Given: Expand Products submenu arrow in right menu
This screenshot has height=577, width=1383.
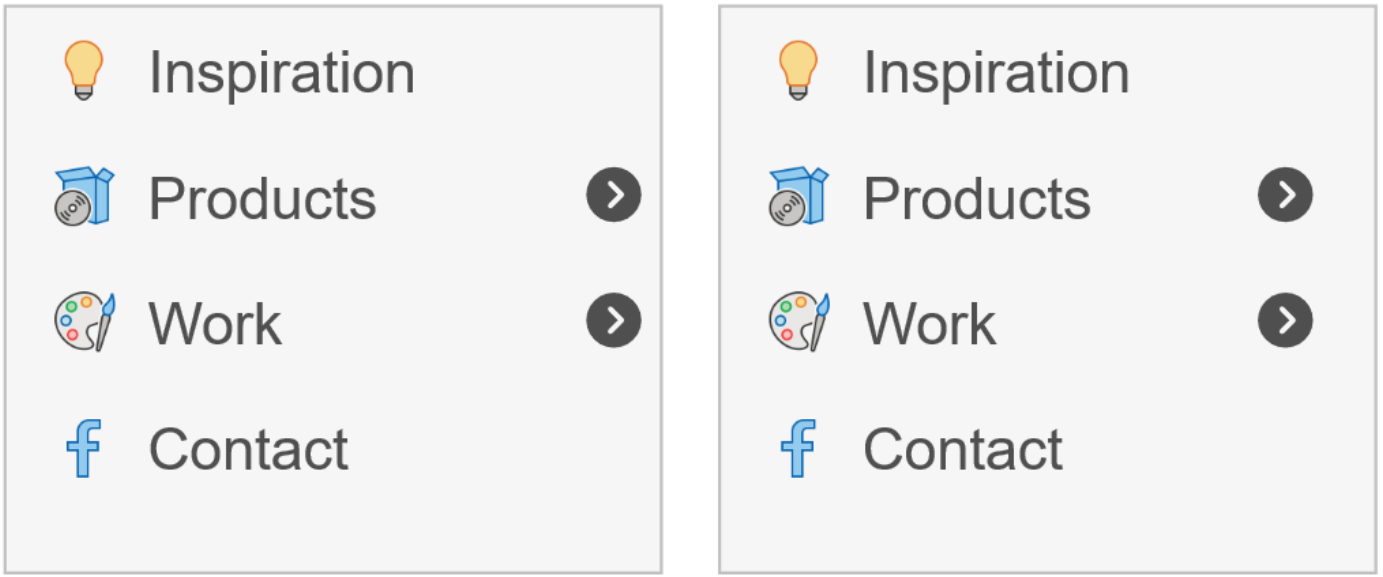Looking at the screenshot, I should [x=1285, y=195].
